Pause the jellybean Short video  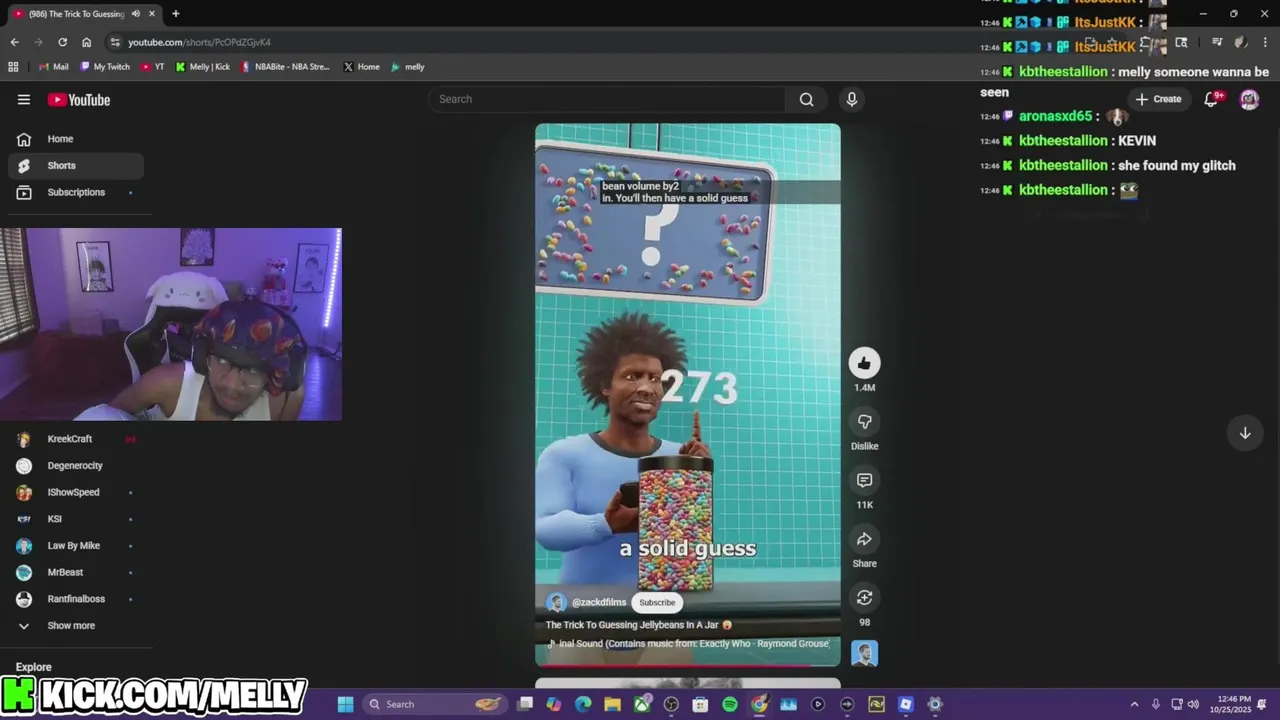[x=688, y=395]
